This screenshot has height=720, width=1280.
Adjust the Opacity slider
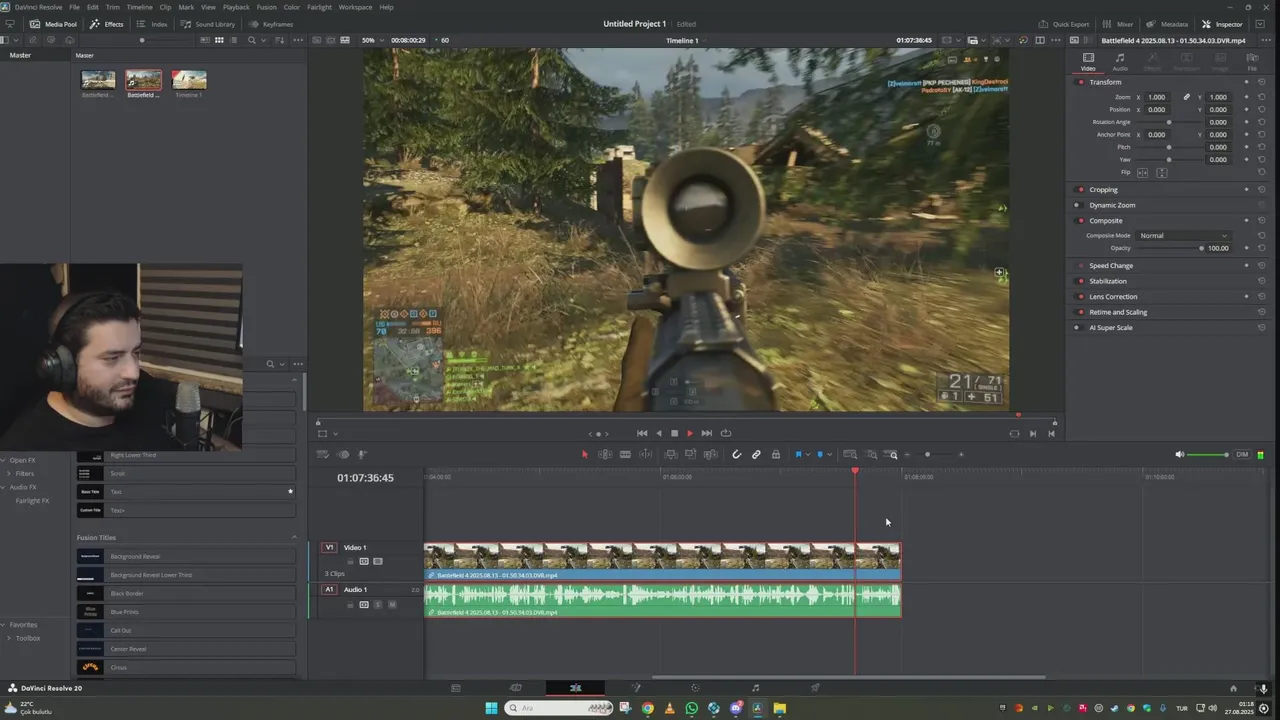coord(1170,248)
